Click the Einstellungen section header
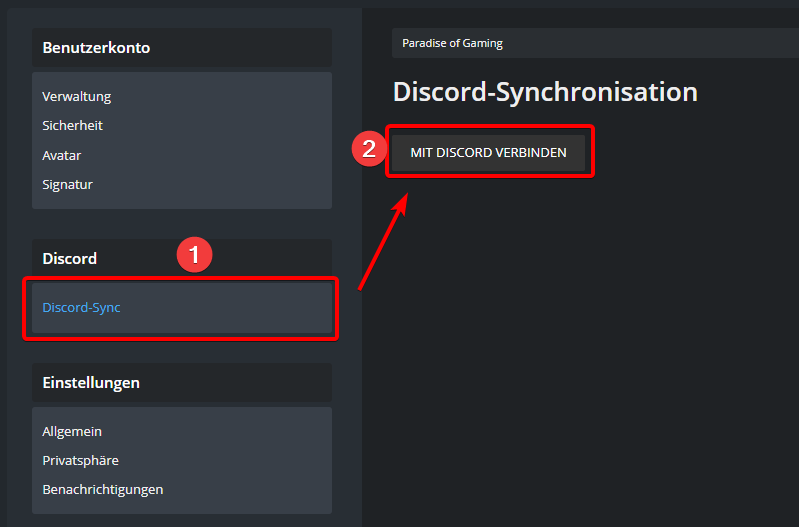This screenshot has width=799, height=527. tap(91, 383)
